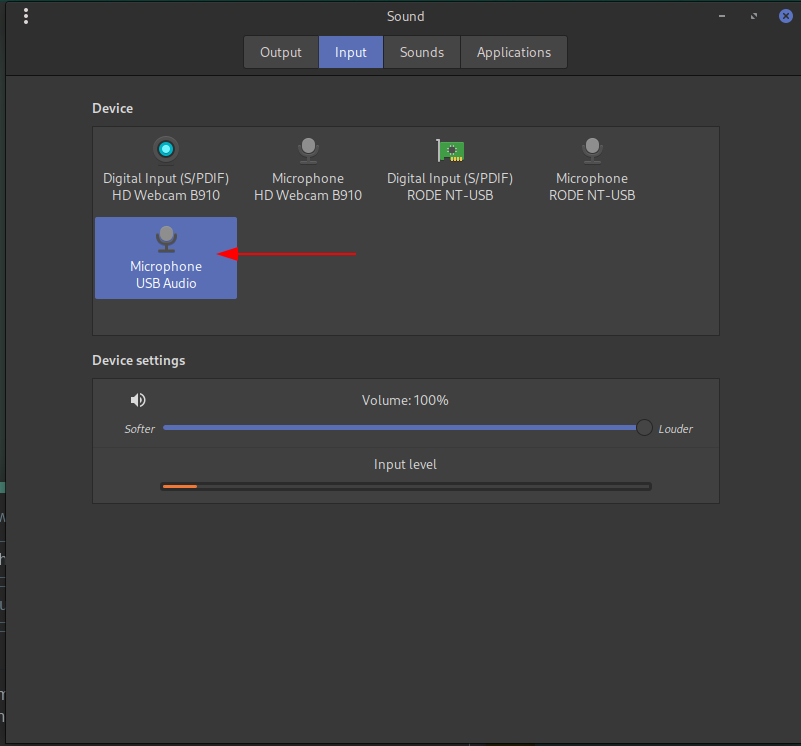This screenshot has width=801, height=746.
Task: Select Digital Input HD Webcam B910 device
Action: (x=166, y=170)
